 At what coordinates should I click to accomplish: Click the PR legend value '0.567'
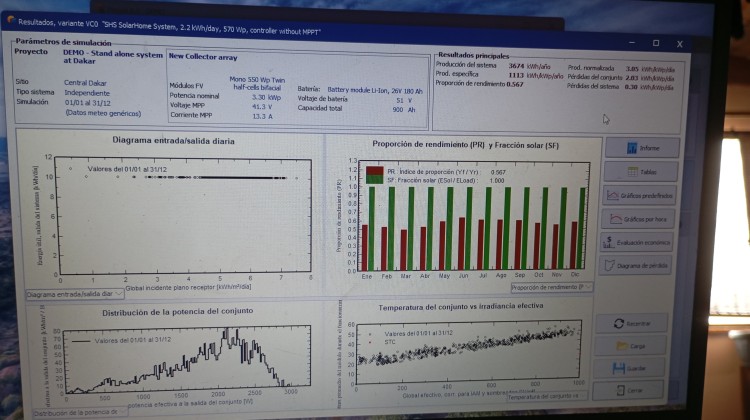coord(498,172)
